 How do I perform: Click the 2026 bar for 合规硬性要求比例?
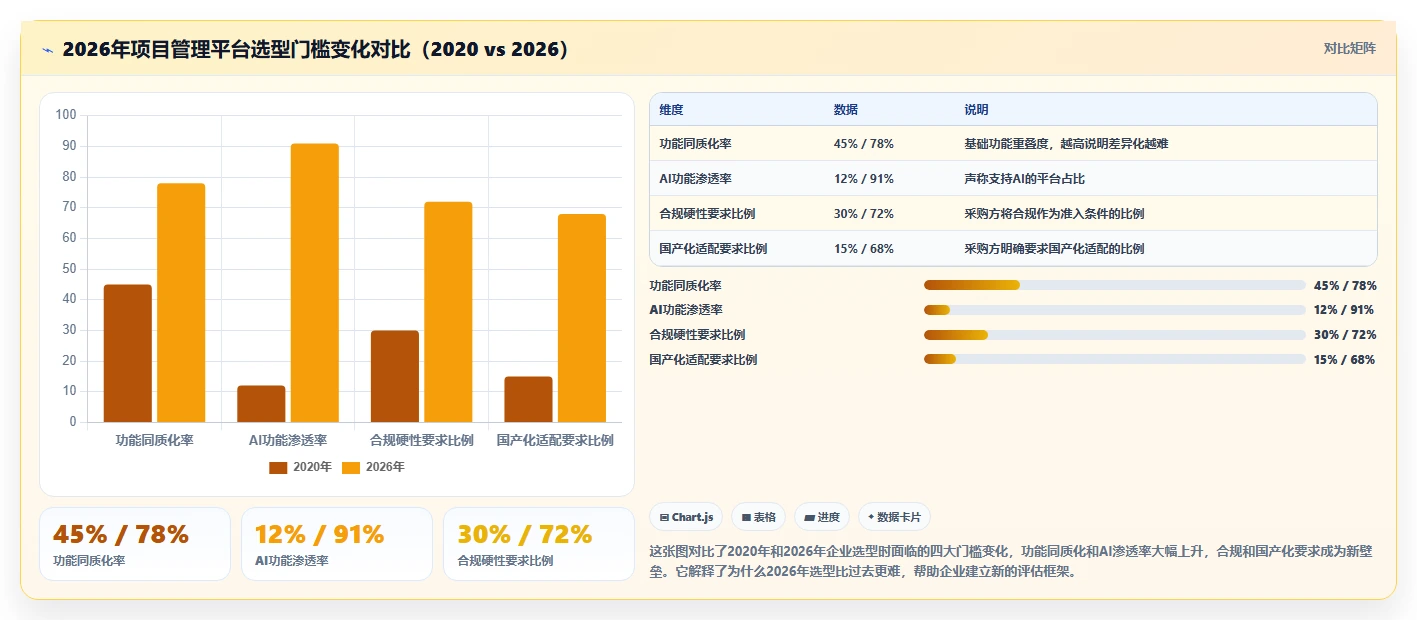click(448, 312)
